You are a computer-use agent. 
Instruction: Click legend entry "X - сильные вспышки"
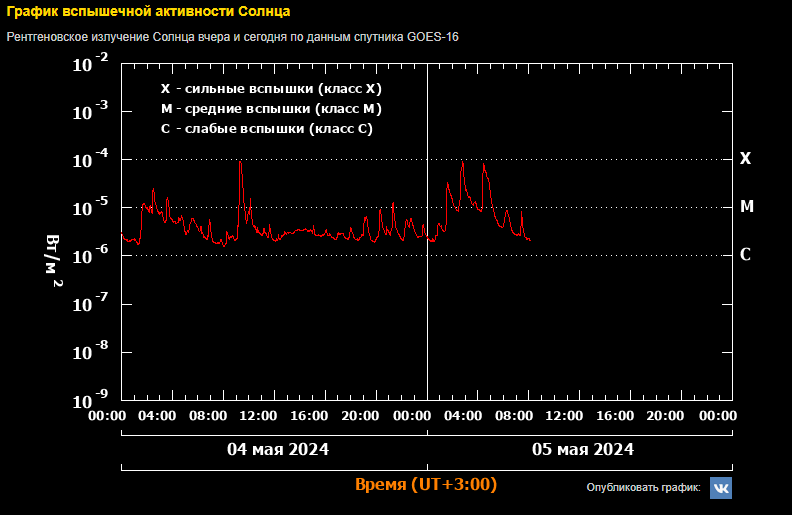point(271,89)
